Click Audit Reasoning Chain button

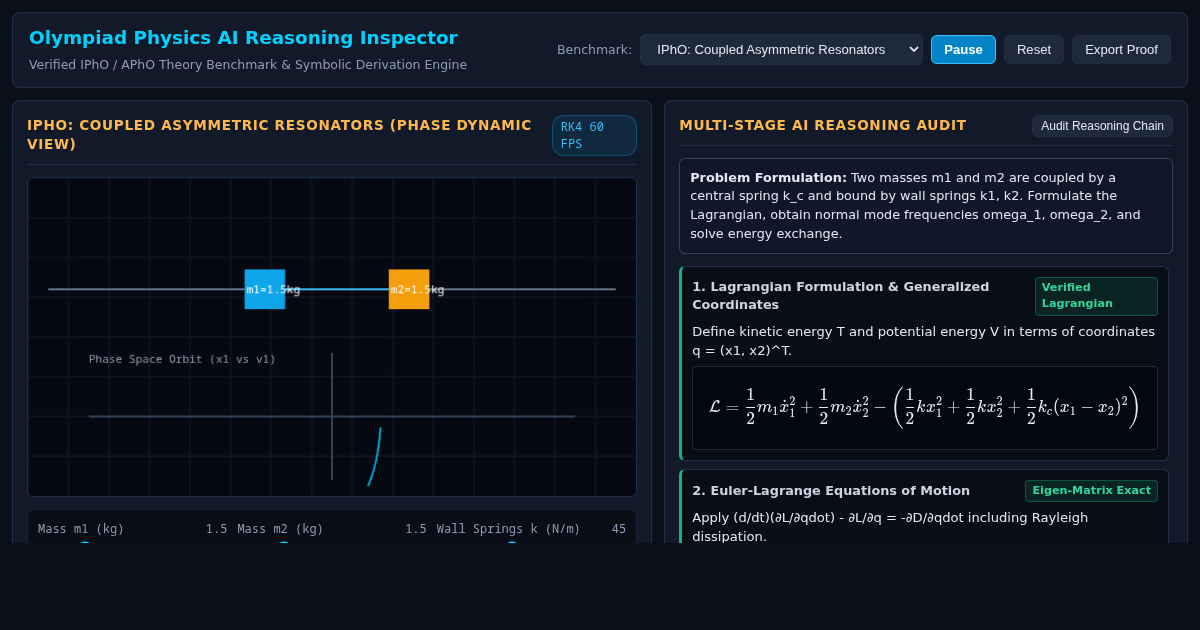click(x=1102, y=126)
